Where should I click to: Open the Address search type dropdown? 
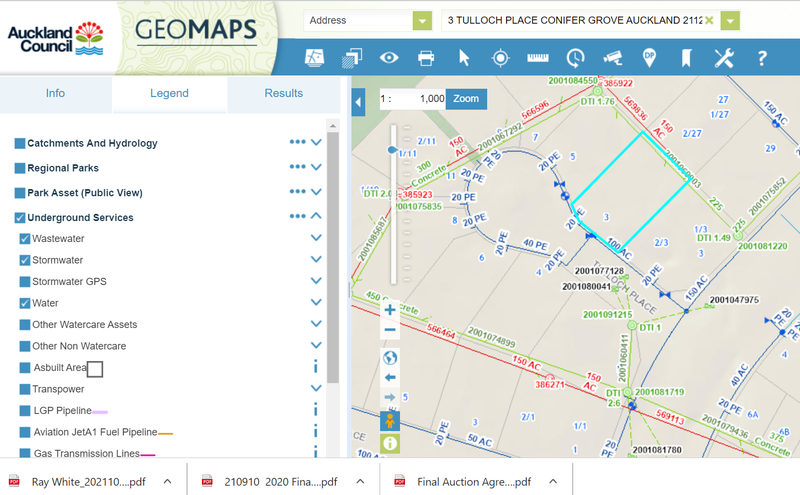tap(422, 20)
